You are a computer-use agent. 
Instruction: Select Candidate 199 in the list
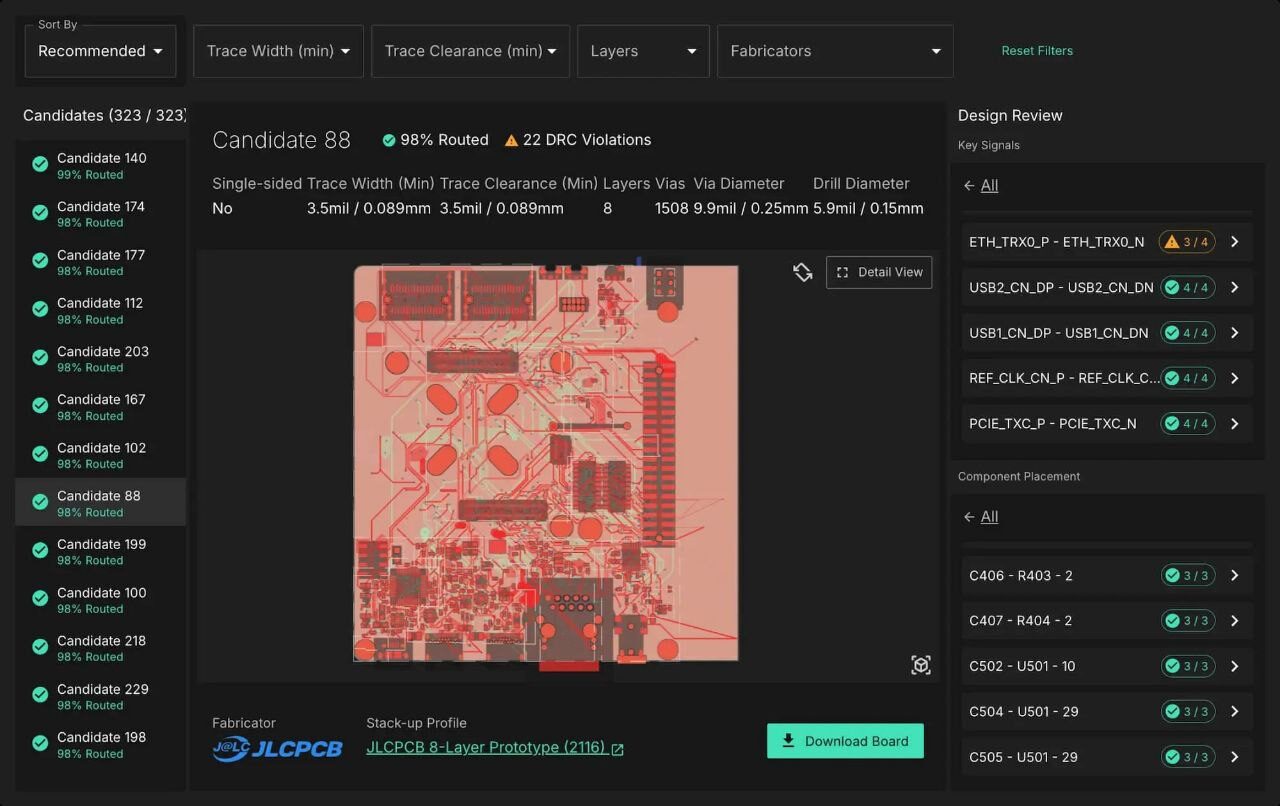tap(100, 551)
